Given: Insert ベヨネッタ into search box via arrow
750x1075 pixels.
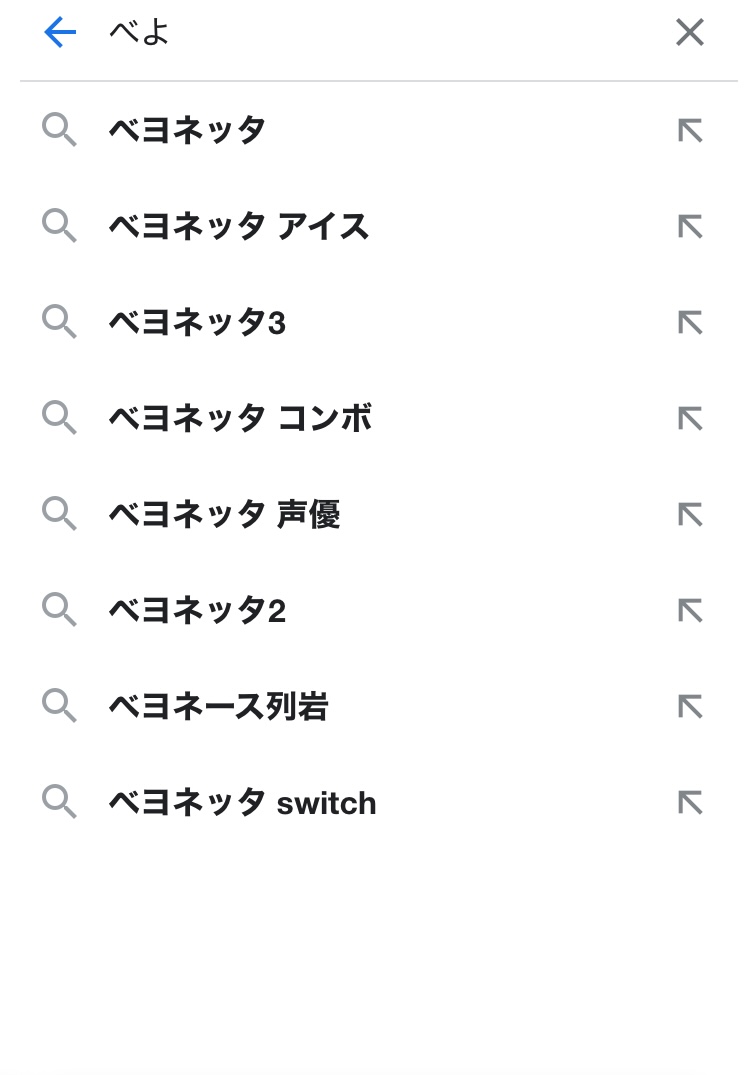Looking at the screenshot, I should 690,130.
